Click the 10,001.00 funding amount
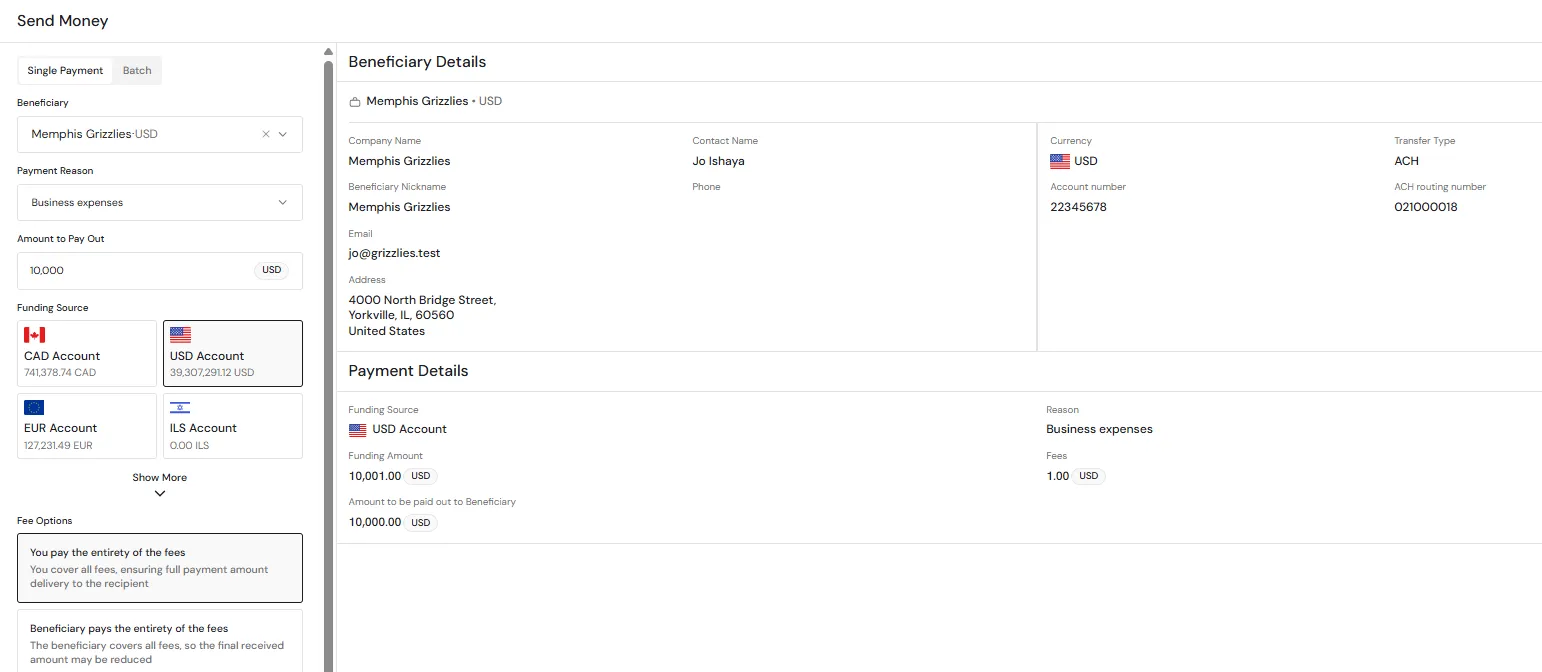The height and width of the screenshot is (672, 1542). [375, 476]
